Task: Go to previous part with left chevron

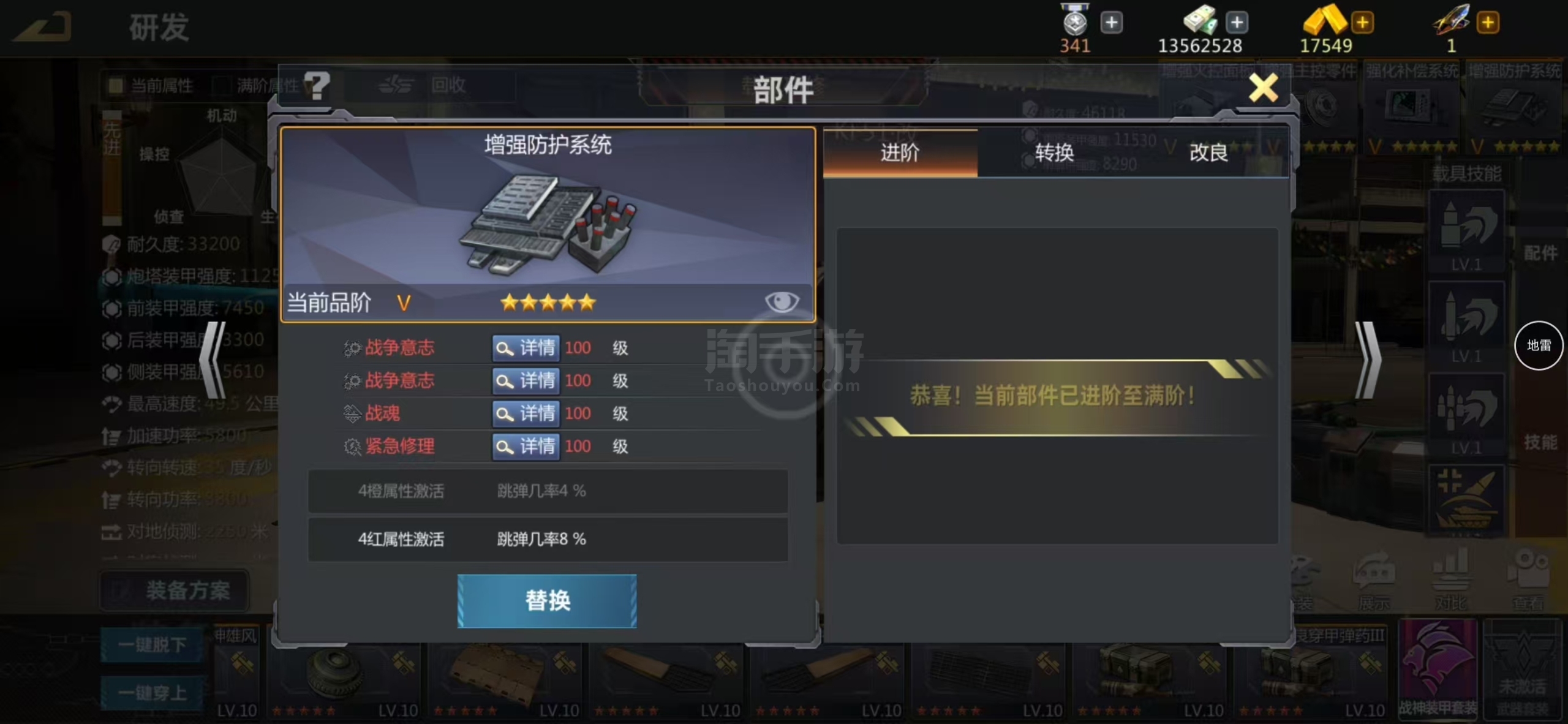Action: tap(213, 360)
